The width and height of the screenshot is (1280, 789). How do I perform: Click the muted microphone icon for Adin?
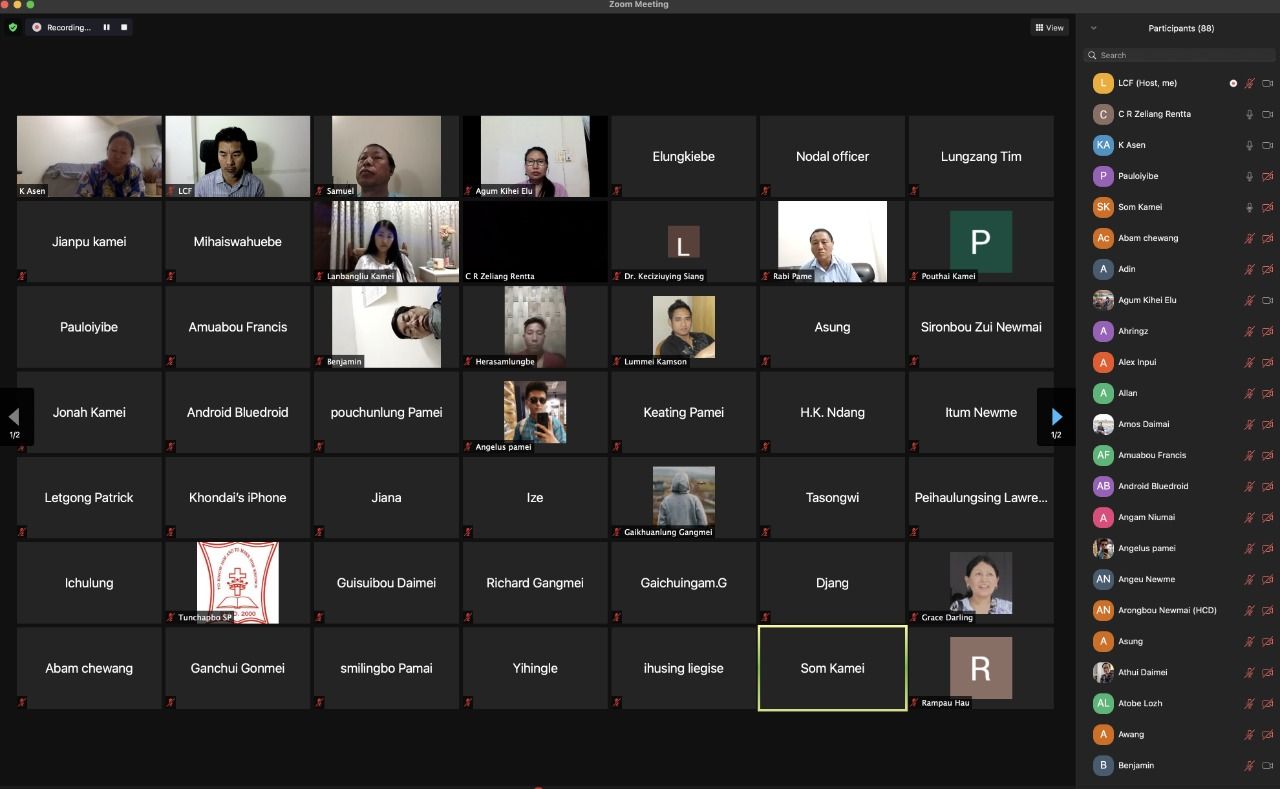tap(1249, 269)
